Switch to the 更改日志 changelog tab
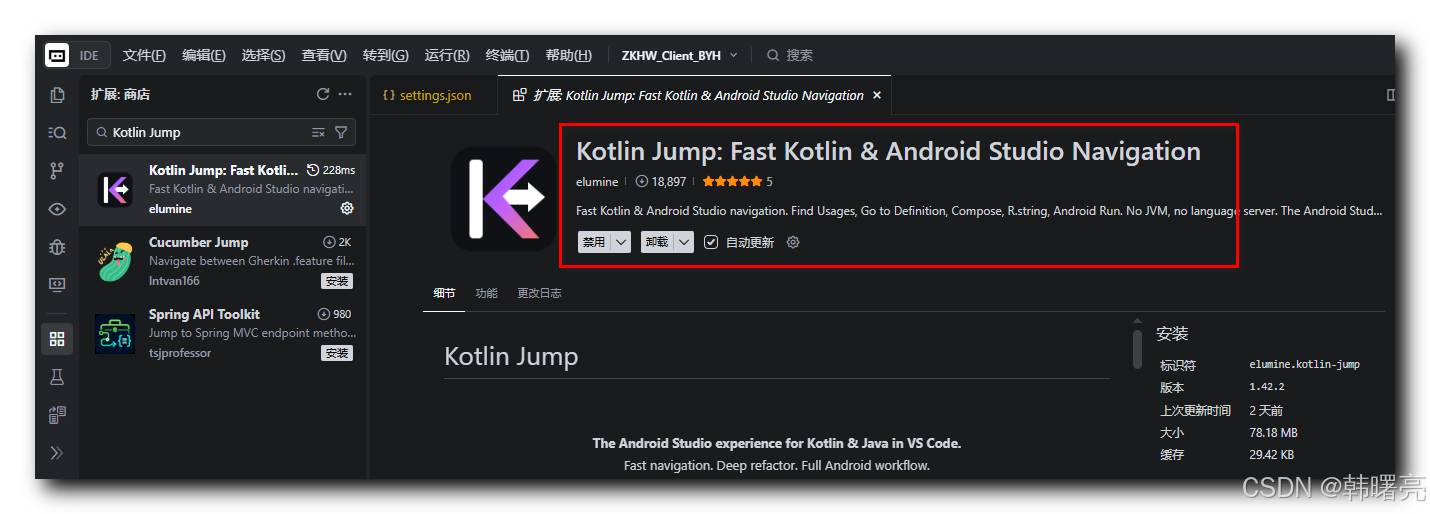Screen dimensions: 1430x514 tap(539, 293)
